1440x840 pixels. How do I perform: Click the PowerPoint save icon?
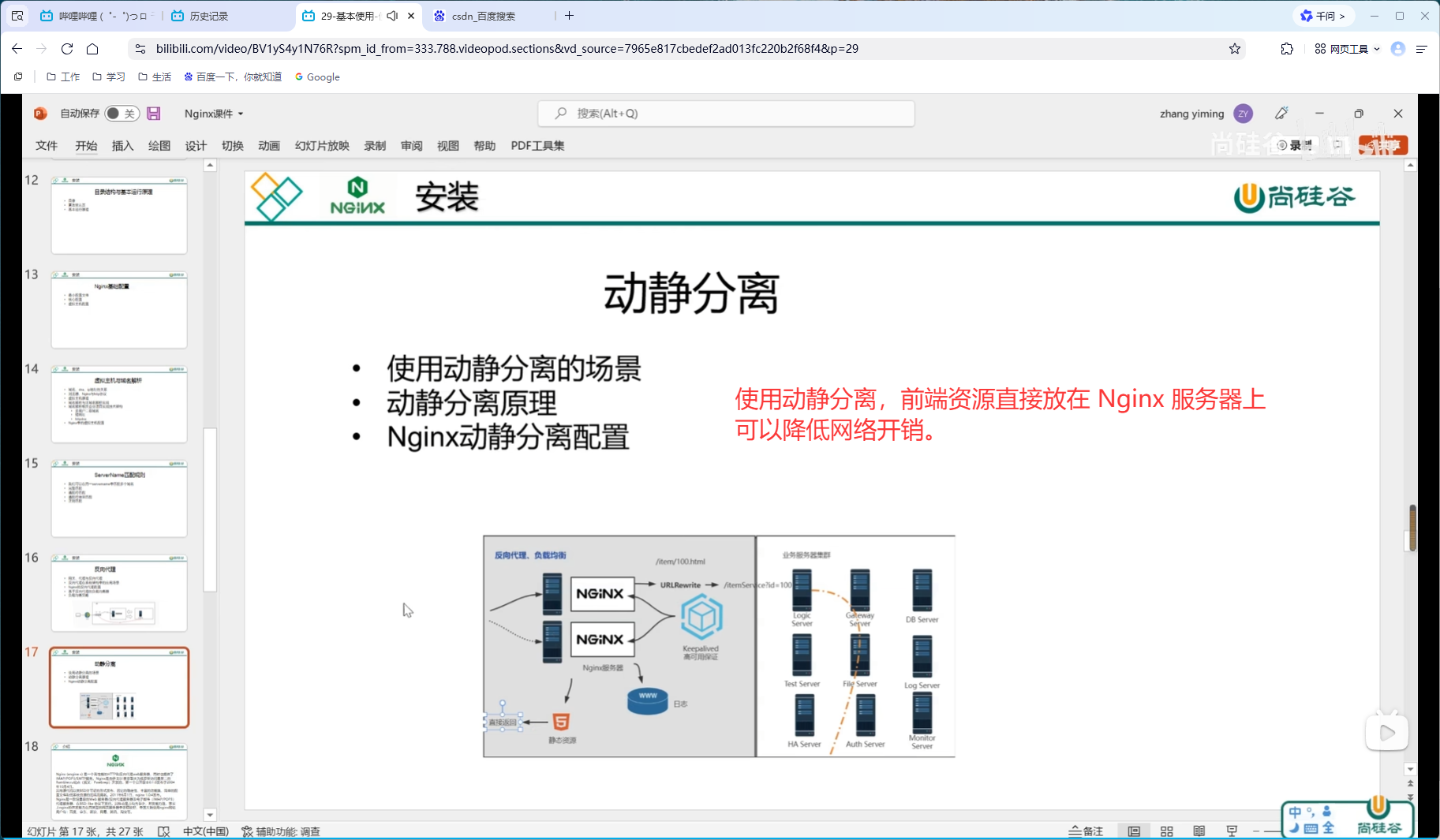tap(154, 114)
